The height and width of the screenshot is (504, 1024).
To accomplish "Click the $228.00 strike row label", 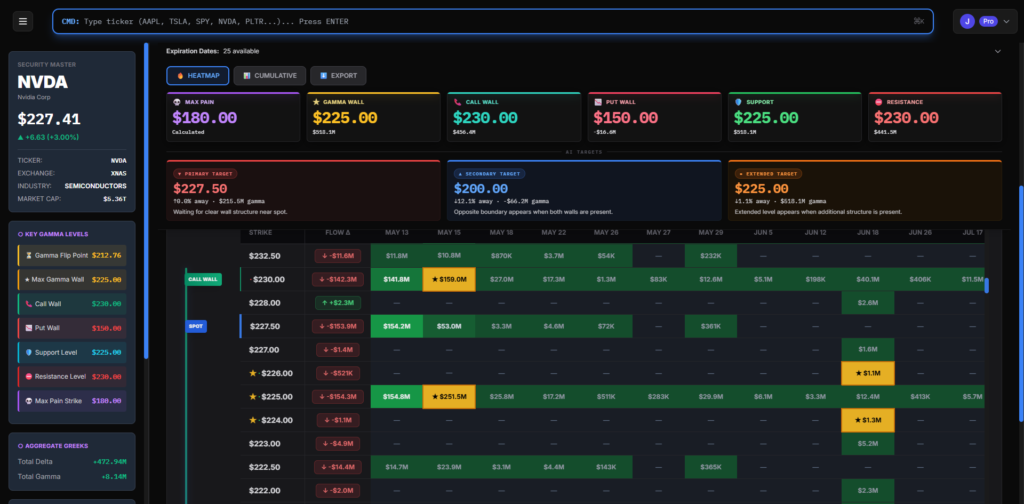I will pos(265,303).
